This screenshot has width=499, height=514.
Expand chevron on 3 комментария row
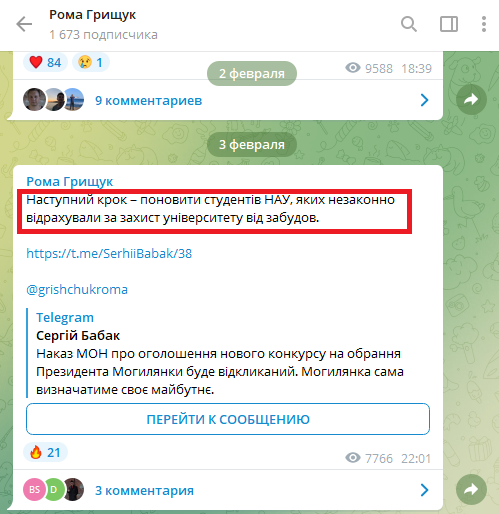(x=424, y=490)
